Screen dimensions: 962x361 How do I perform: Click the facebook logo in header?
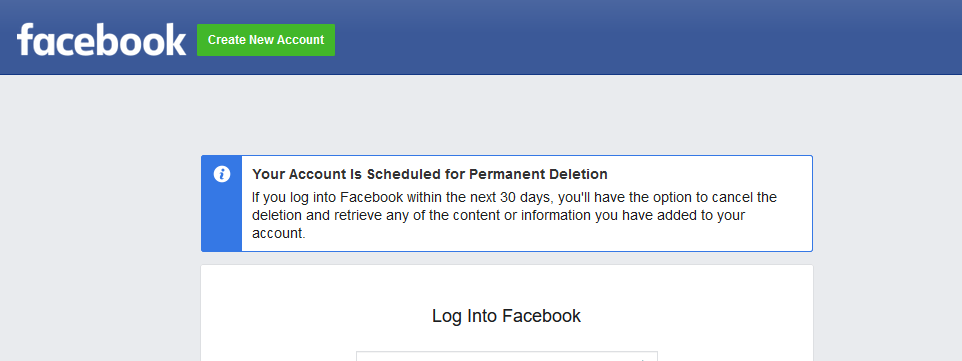(x=101, y=40)
